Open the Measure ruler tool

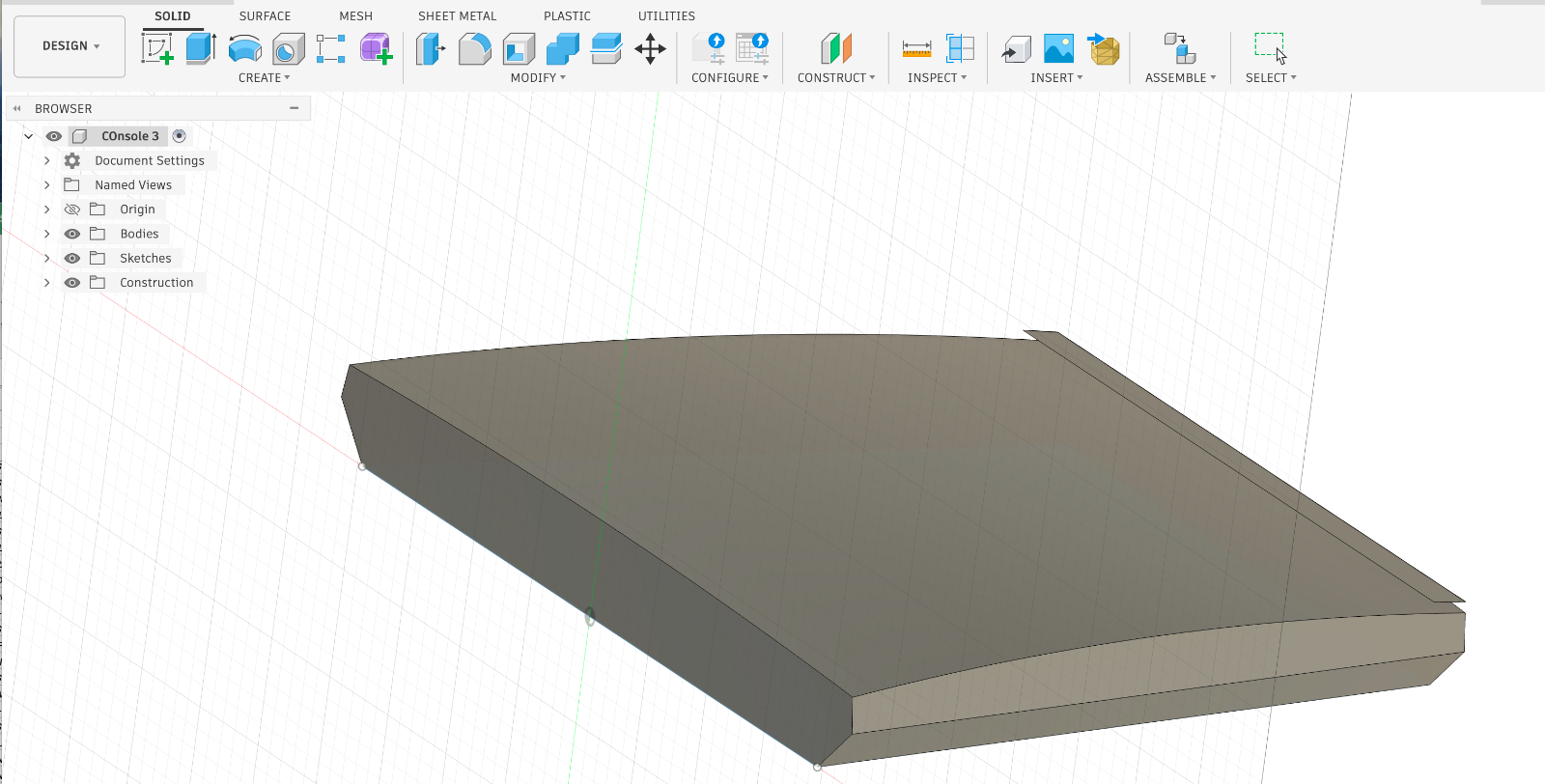pos(916,48)
